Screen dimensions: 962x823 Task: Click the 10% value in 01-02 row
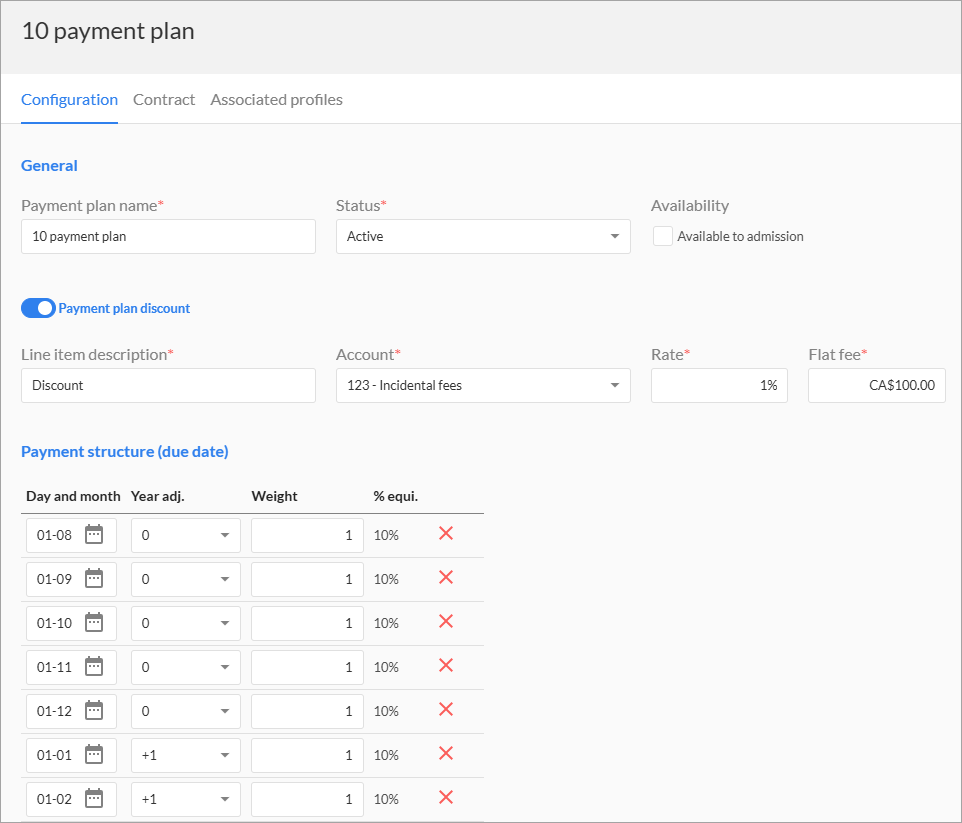386,799
